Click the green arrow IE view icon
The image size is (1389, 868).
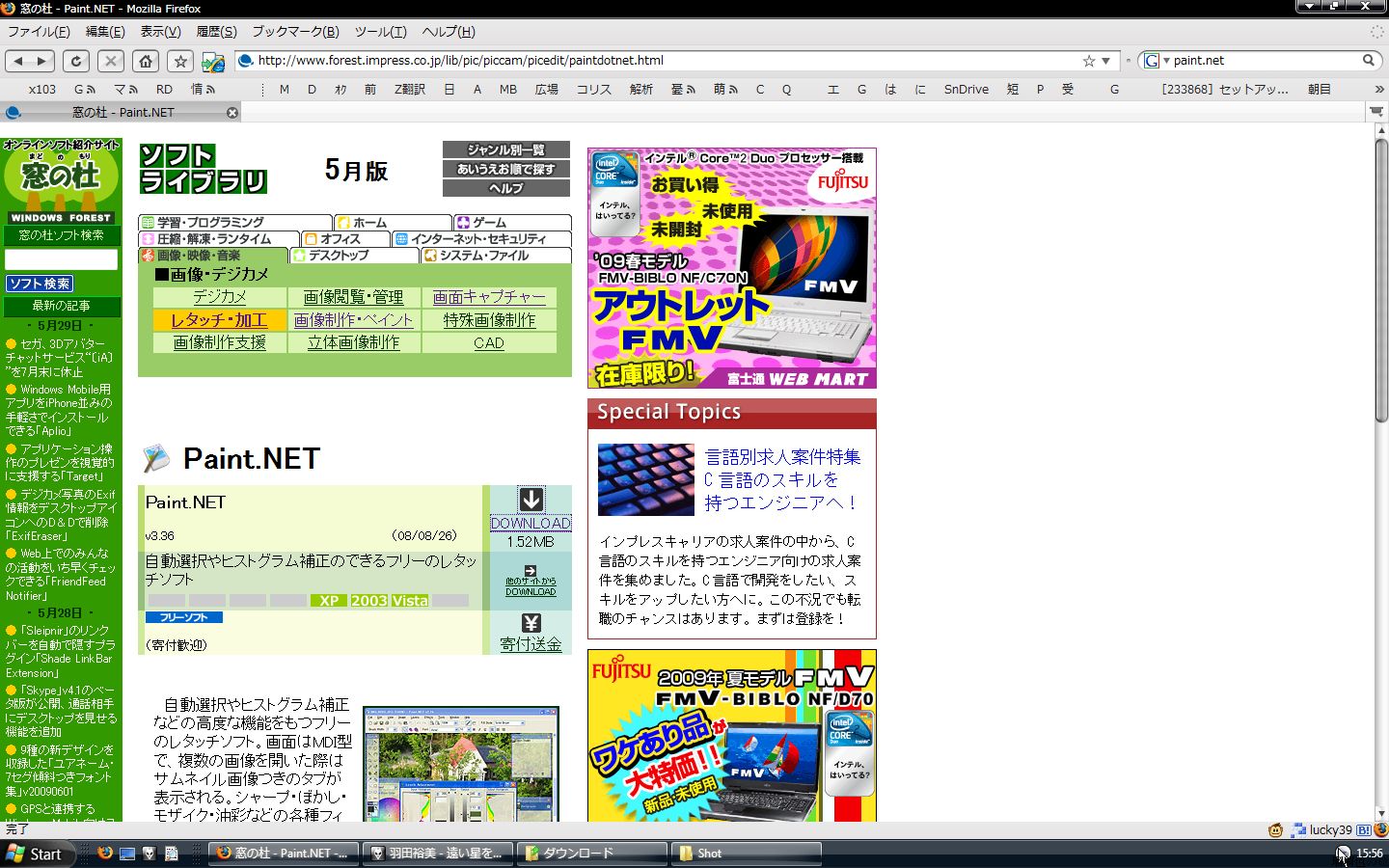(x=213, y=62)
